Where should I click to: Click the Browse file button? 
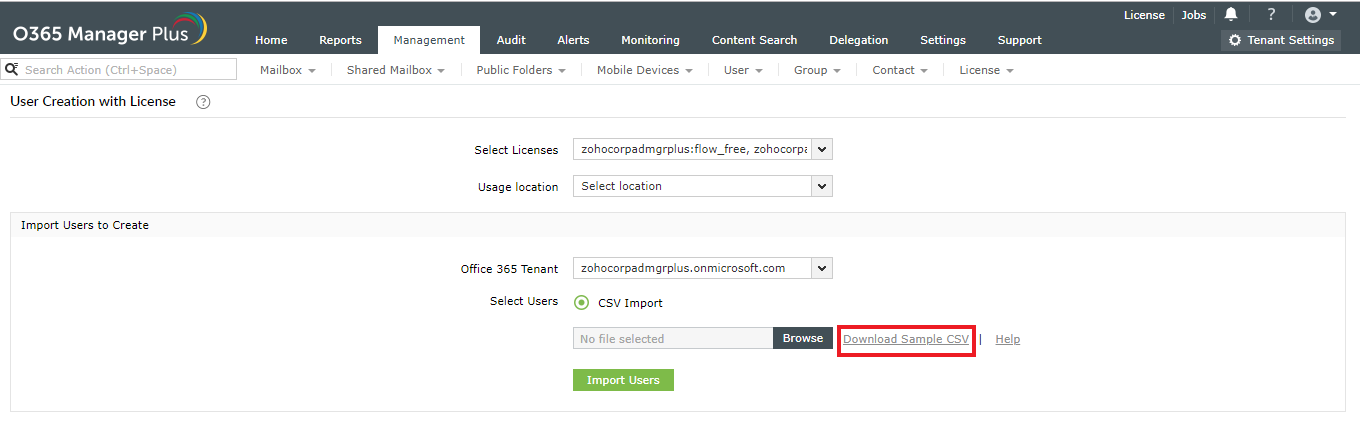pyautogui.click(x=802, y=338)
